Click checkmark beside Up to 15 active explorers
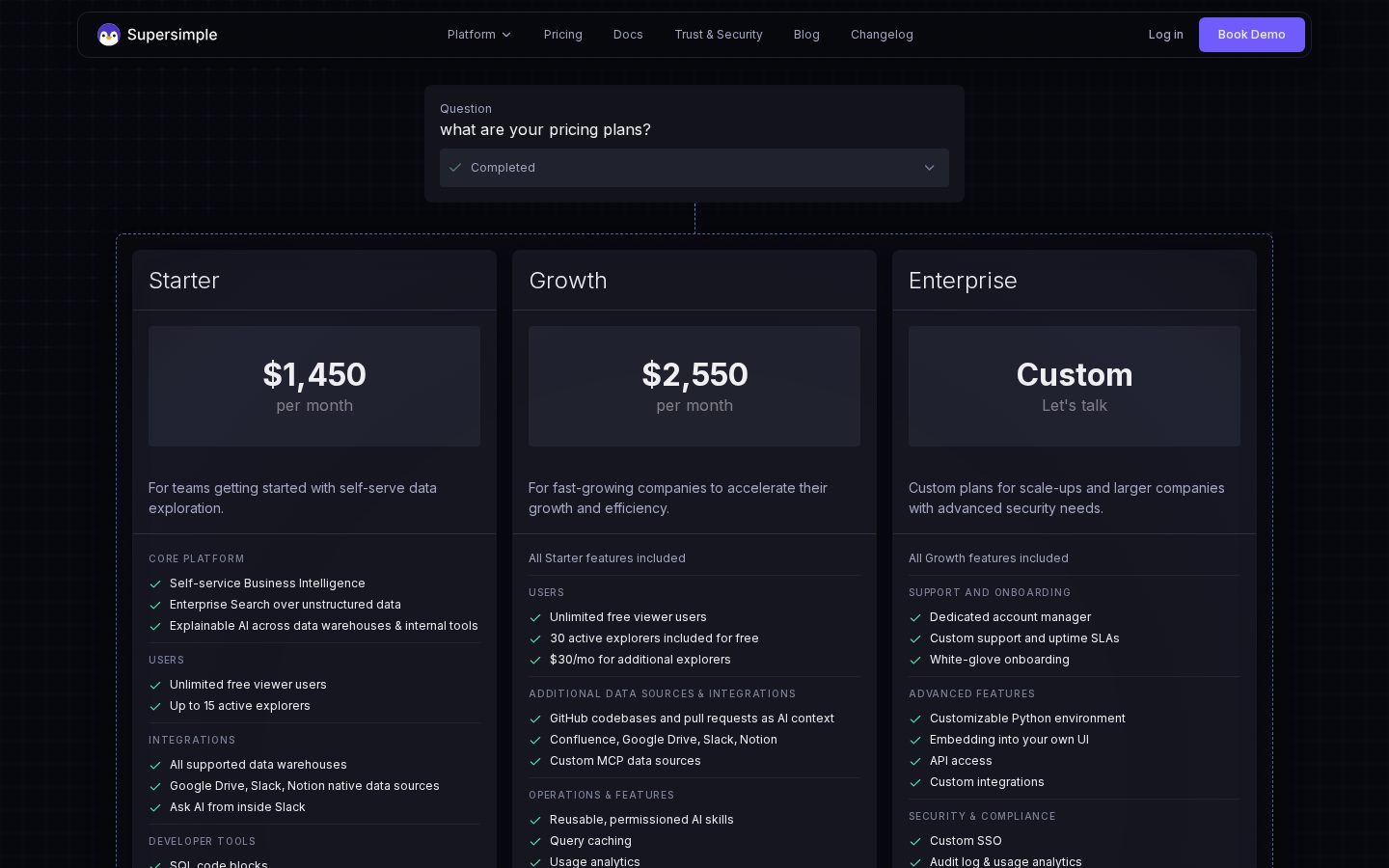1389x868 pixels. (155, 707)
